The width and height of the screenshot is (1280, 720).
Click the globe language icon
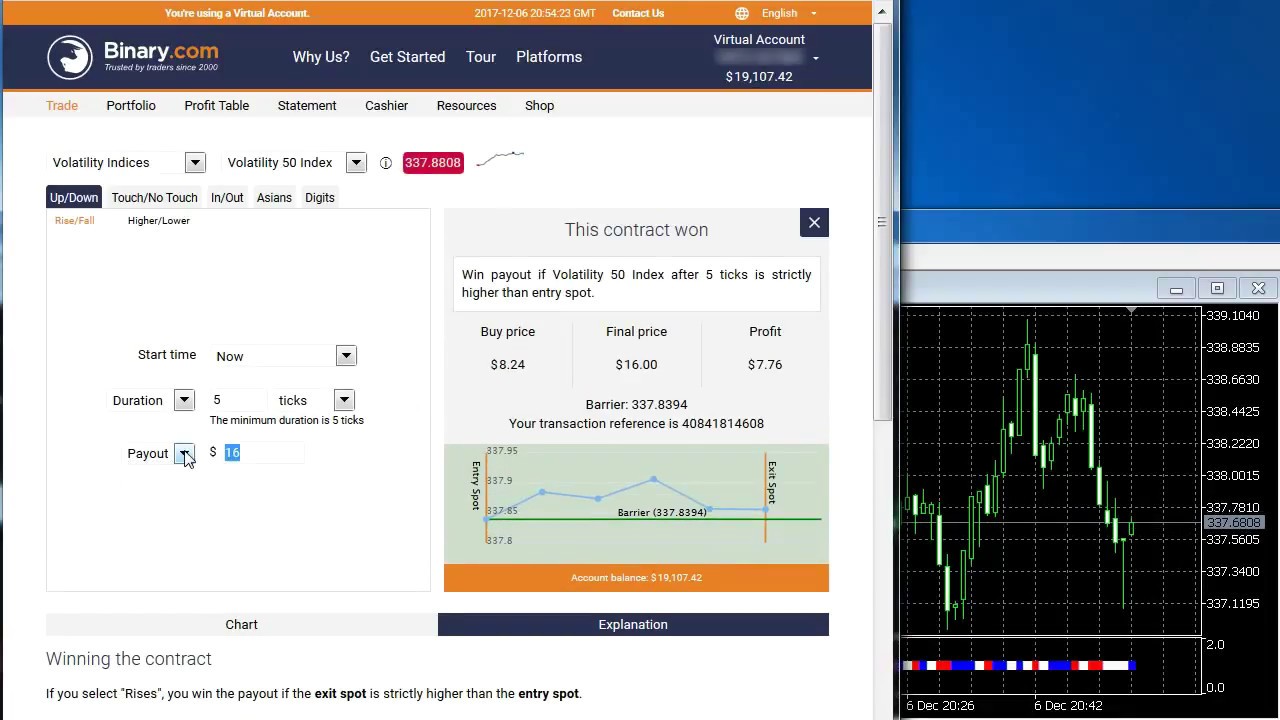[742, 13]
